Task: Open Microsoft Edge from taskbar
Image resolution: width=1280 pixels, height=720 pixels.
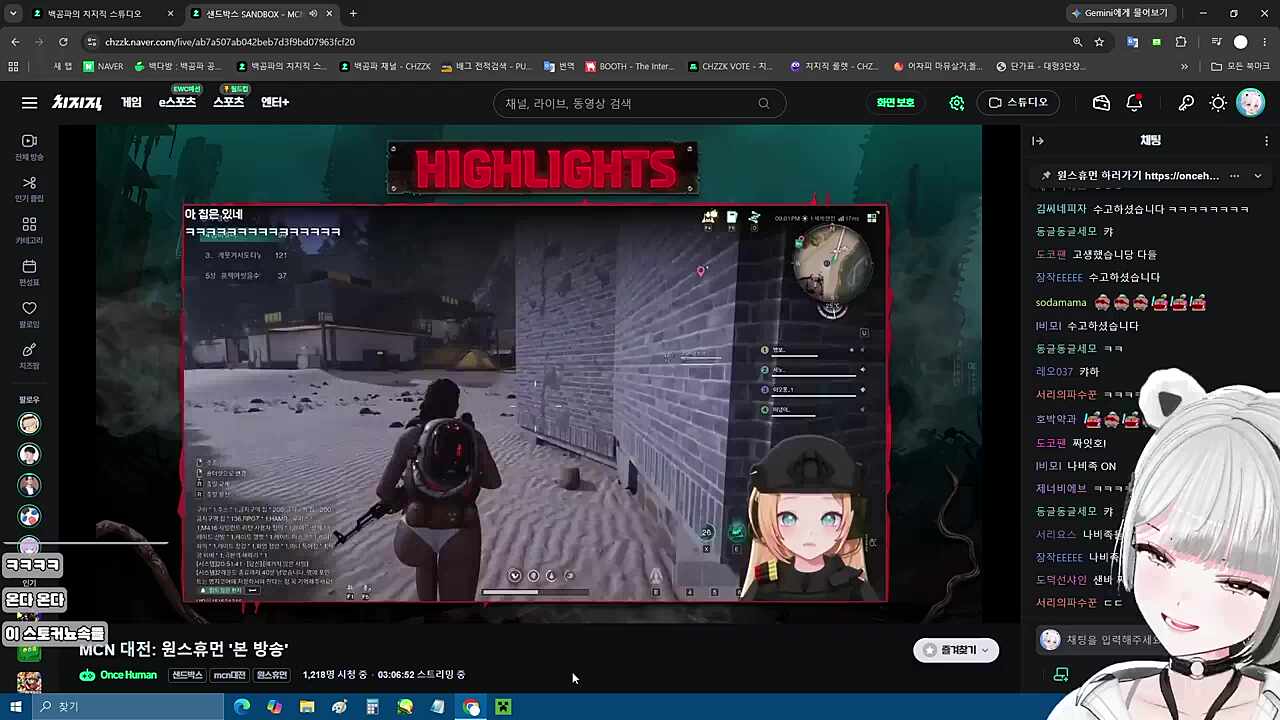Action: coord(242,707)
